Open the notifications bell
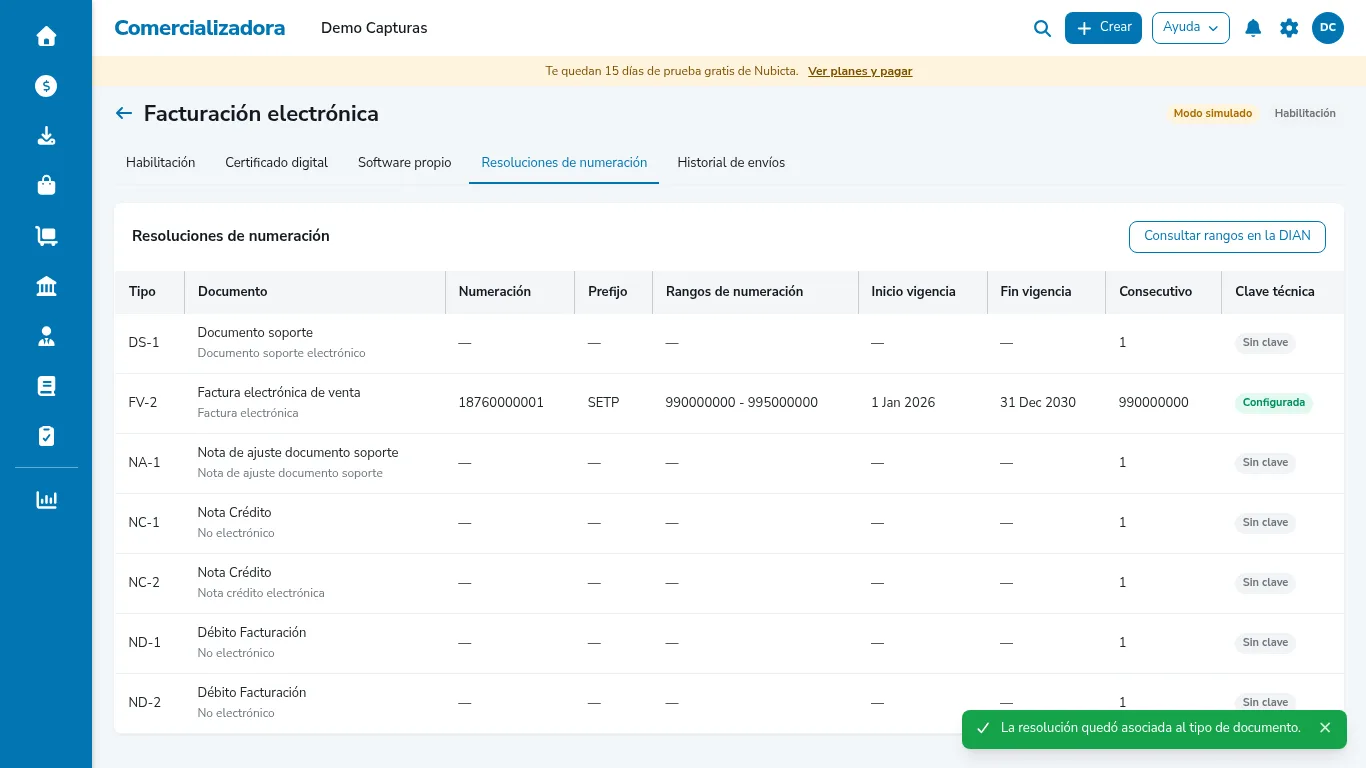 pyautogui.click(x=1253, y=28)
